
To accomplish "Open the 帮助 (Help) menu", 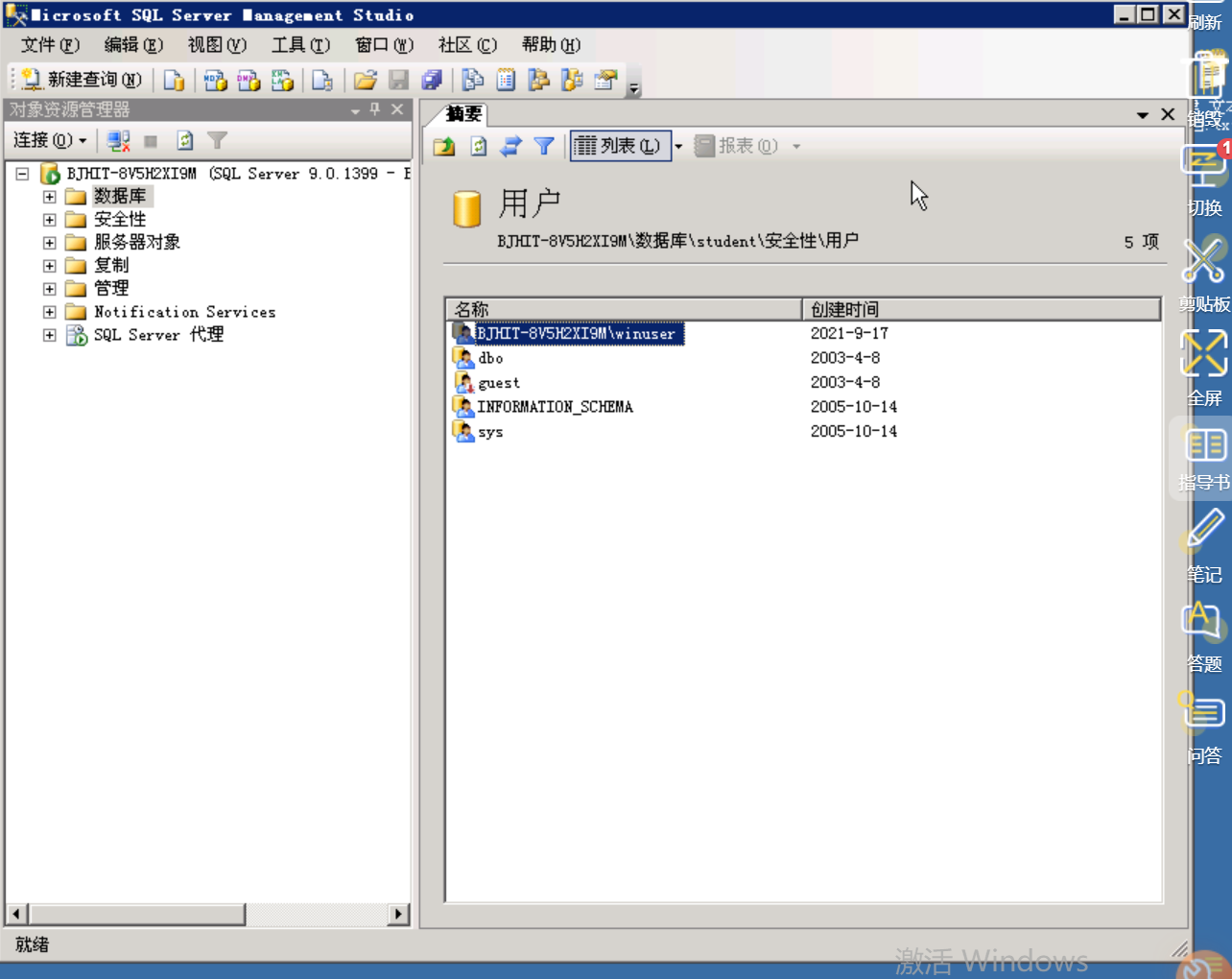I will [551, 45].
